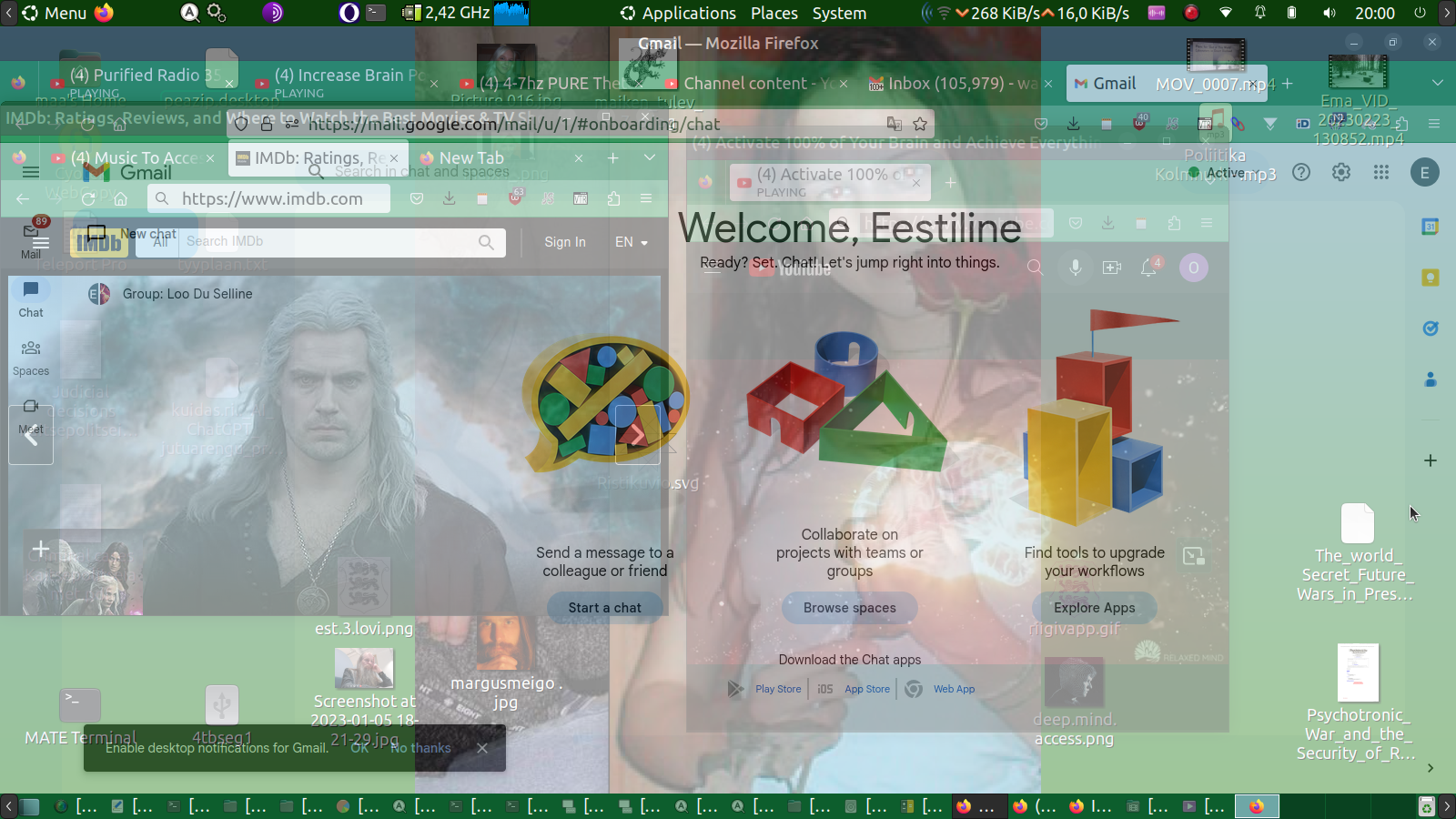Open the System menu
Screen dimensions: 1456x819
coord(839,13)
